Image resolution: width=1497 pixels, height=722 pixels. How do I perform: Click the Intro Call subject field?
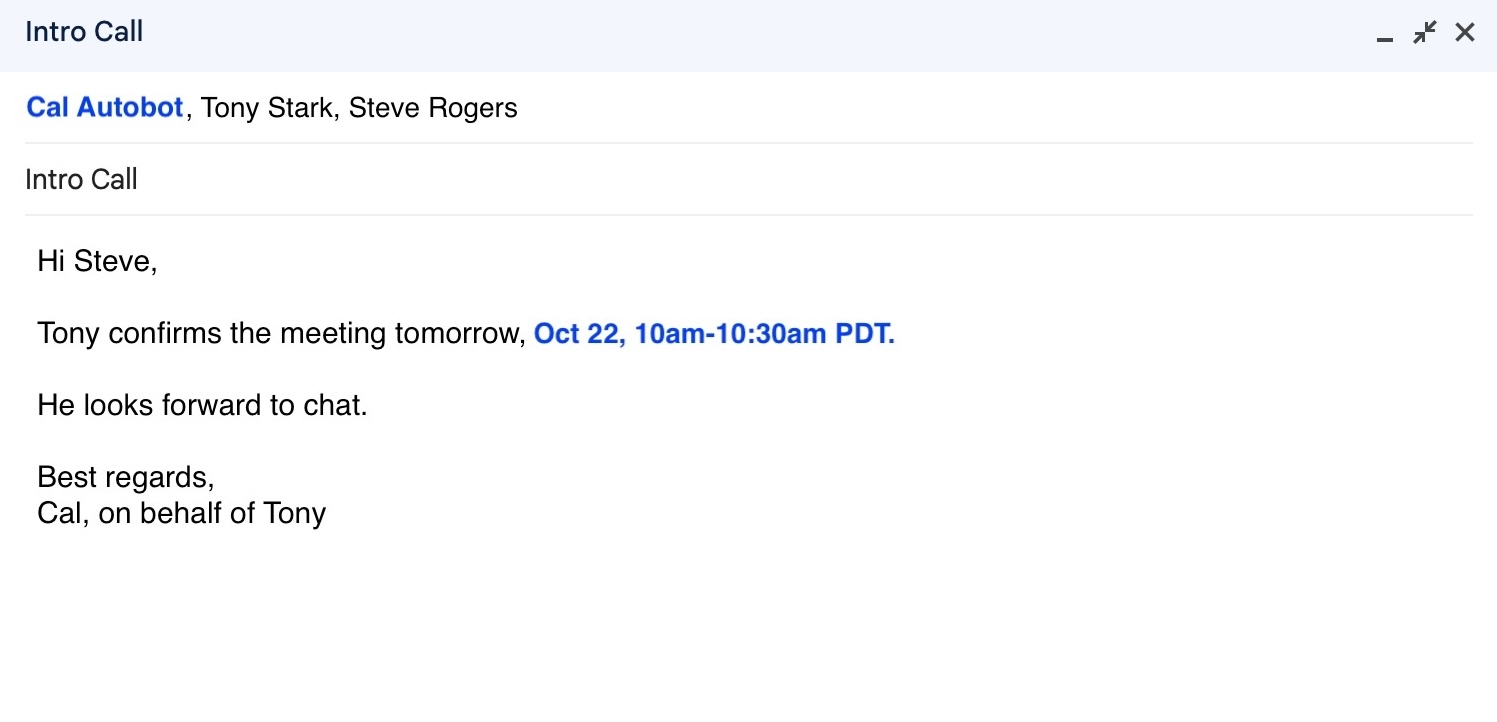click(81, 179)
